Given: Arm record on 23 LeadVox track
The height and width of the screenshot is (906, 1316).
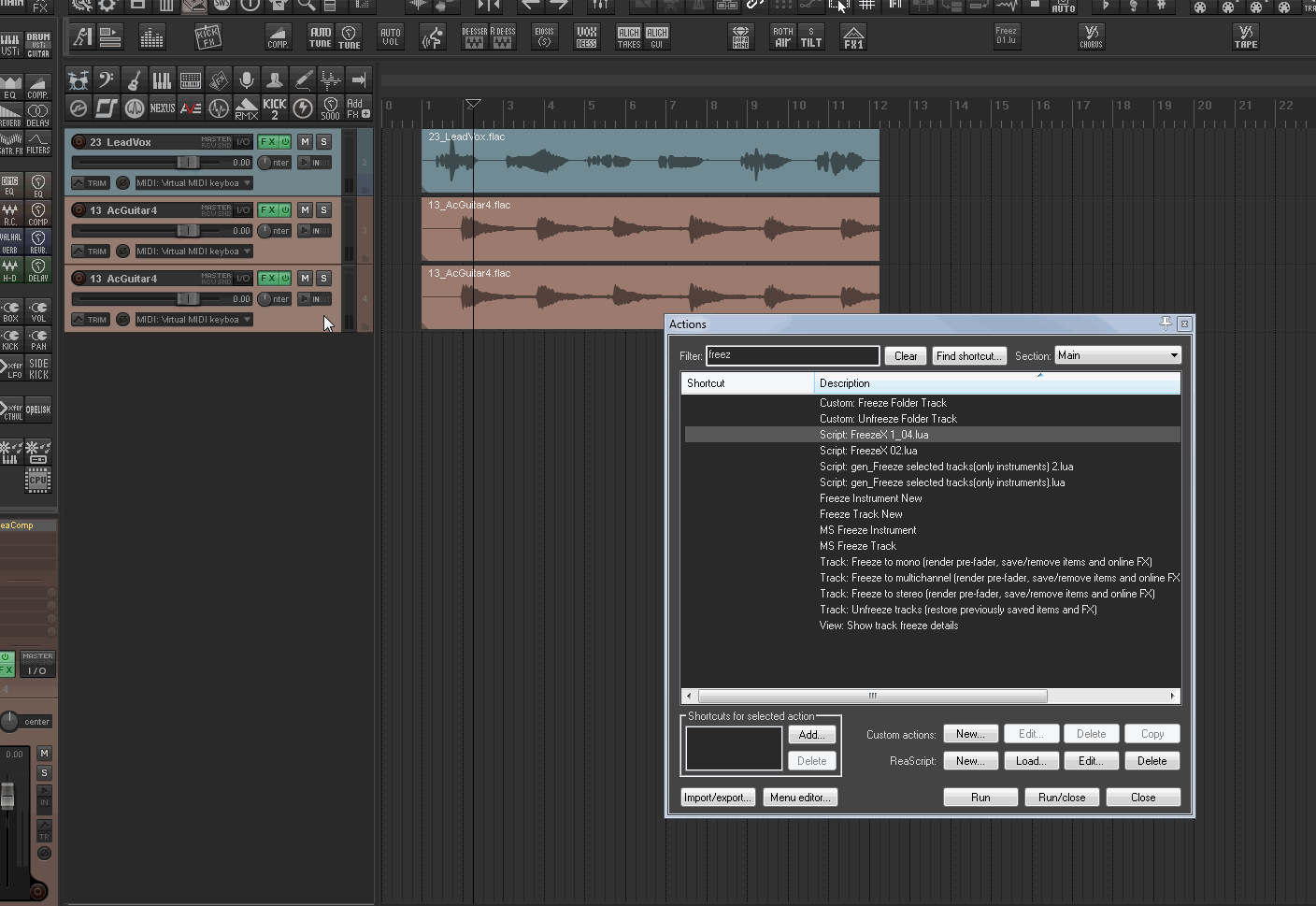Looking at the screenshot, I should click(x=79, y=142).
